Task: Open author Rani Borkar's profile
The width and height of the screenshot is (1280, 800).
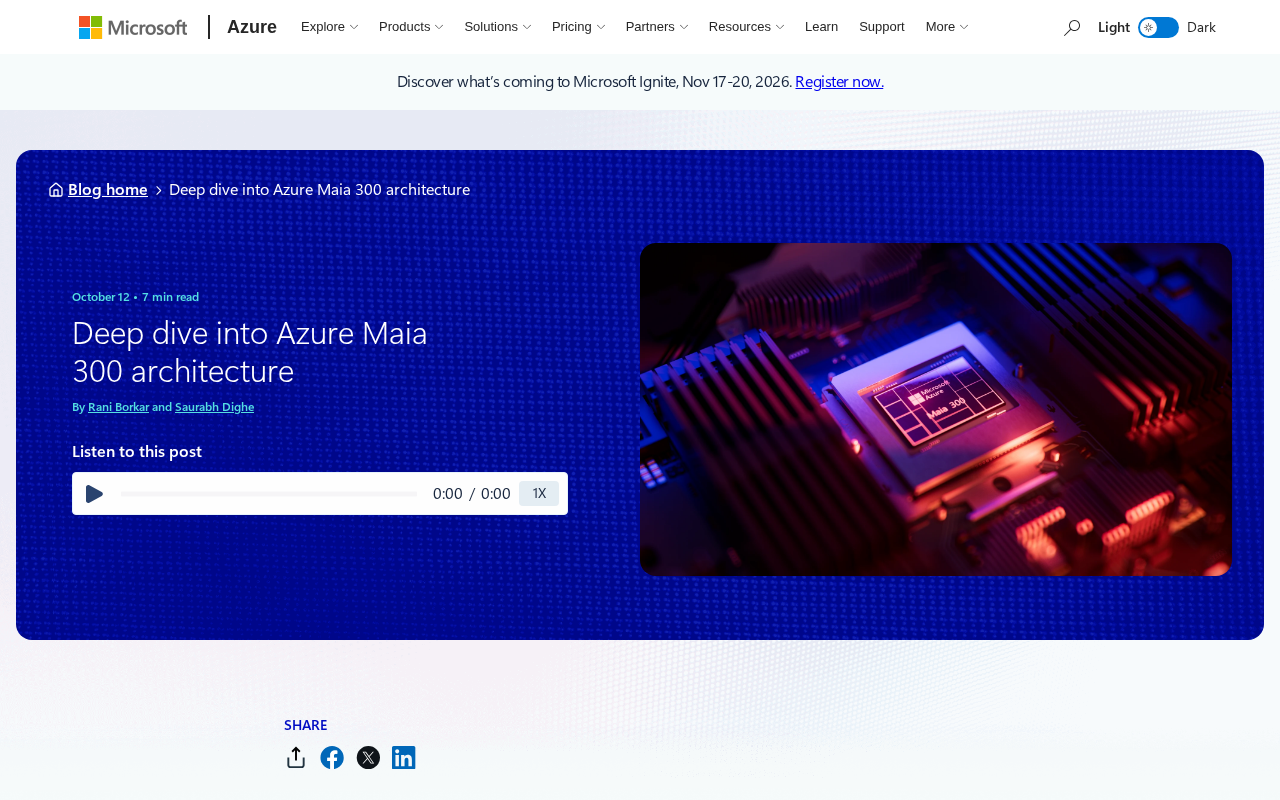Action: 118,407
